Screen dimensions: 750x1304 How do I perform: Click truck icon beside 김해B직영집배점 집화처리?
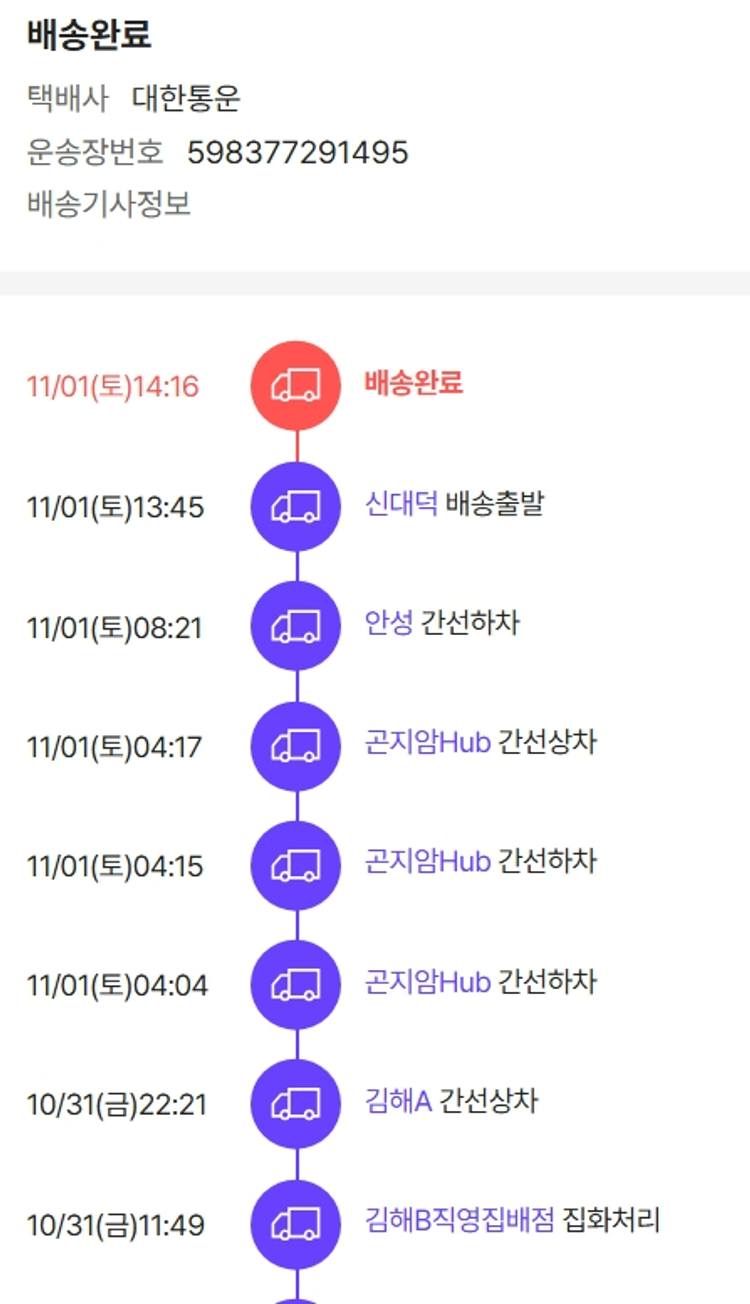pos(296,1224)
